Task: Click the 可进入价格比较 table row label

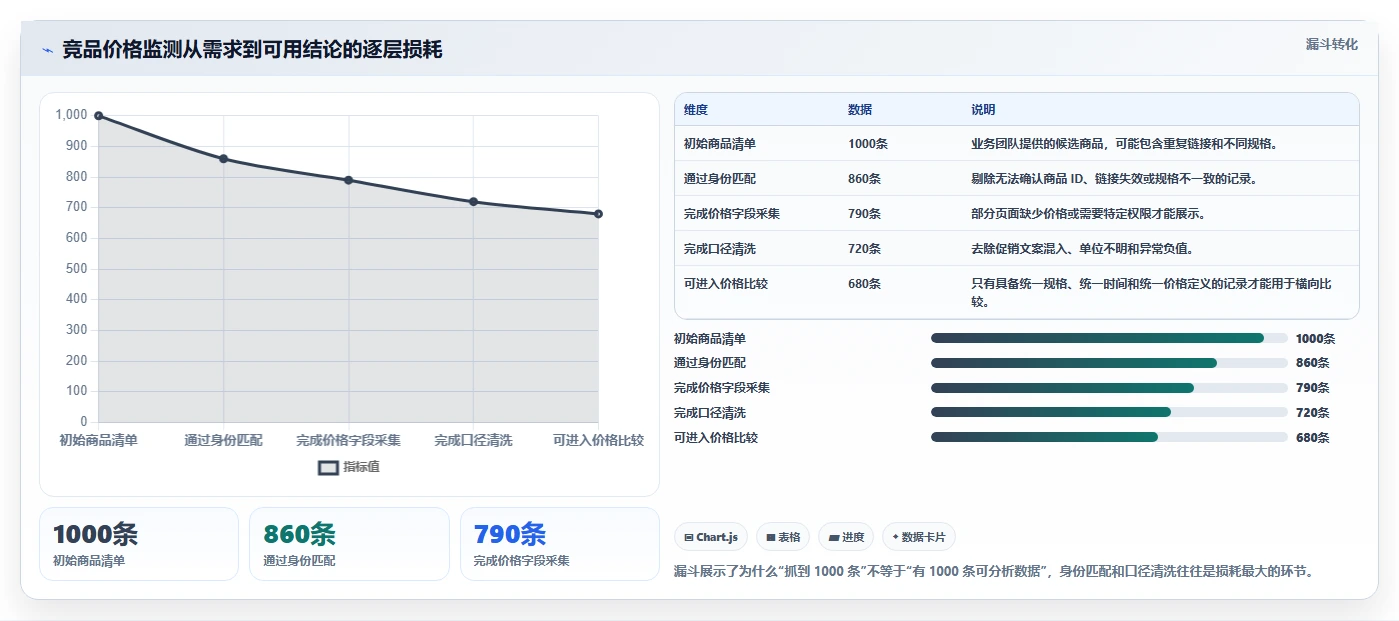Action: point(726,284)
